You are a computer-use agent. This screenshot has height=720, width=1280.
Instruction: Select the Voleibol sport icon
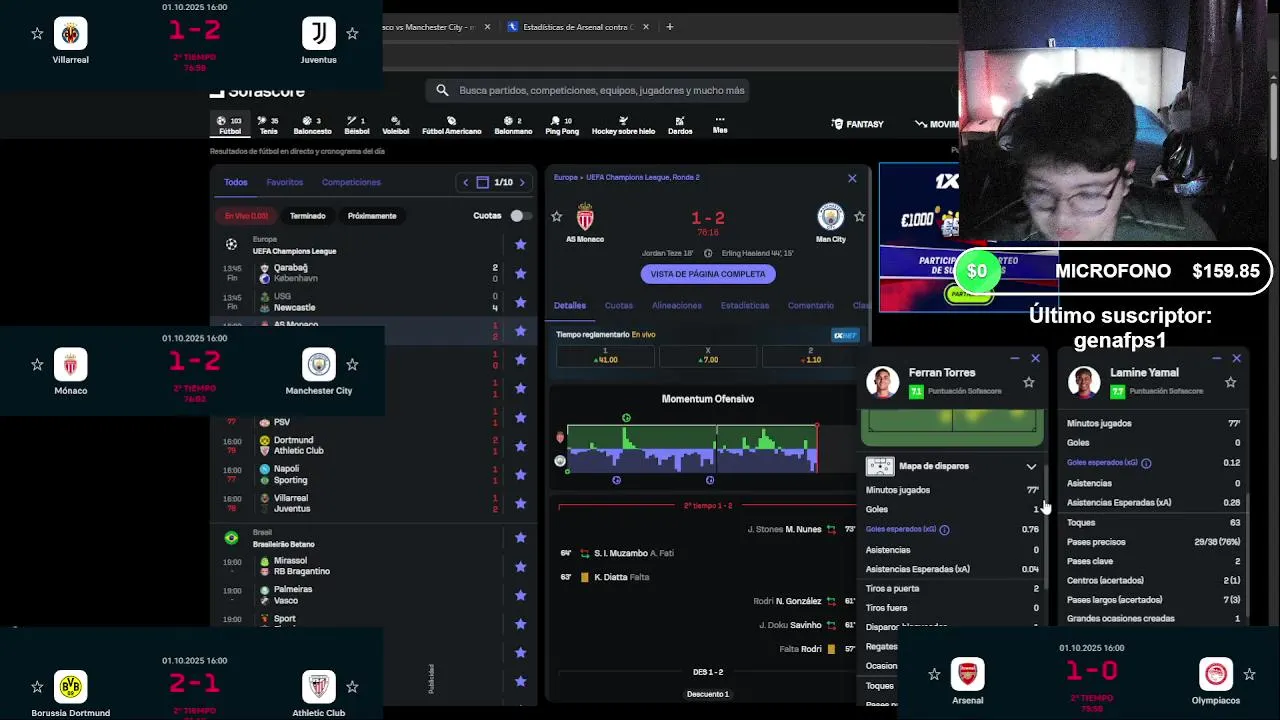click(x=395, y=125)
